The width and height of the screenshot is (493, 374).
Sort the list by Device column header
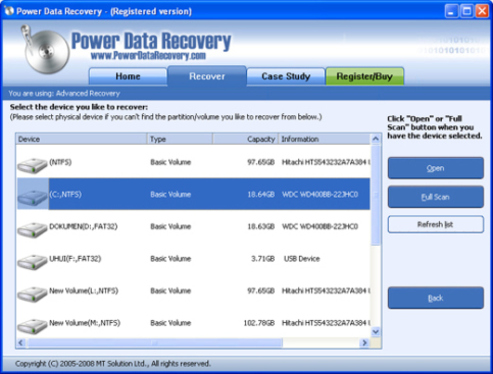(81, 139)
